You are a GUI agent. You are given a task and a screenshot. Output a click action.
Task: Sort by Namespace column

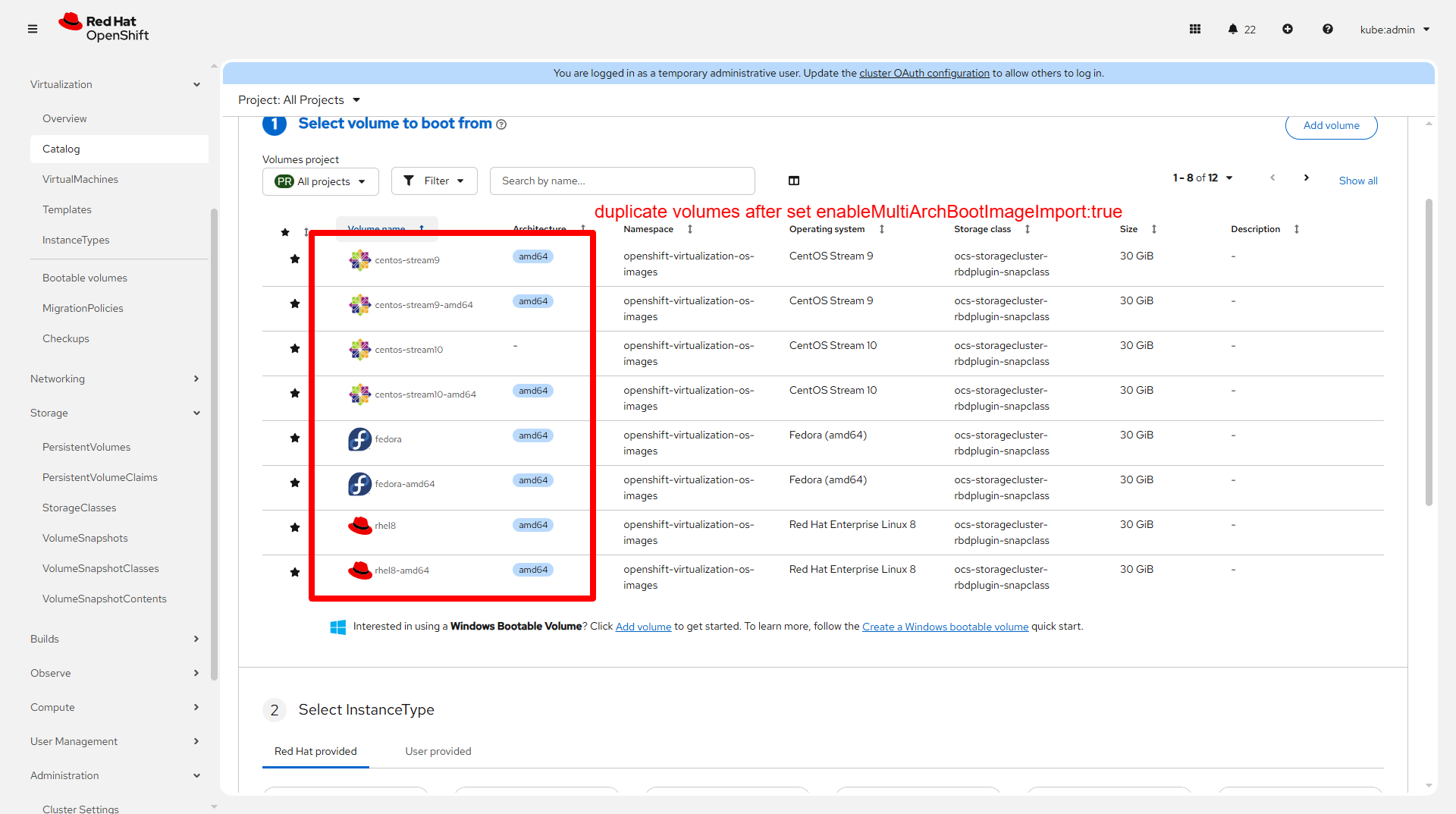click(690, 229)
